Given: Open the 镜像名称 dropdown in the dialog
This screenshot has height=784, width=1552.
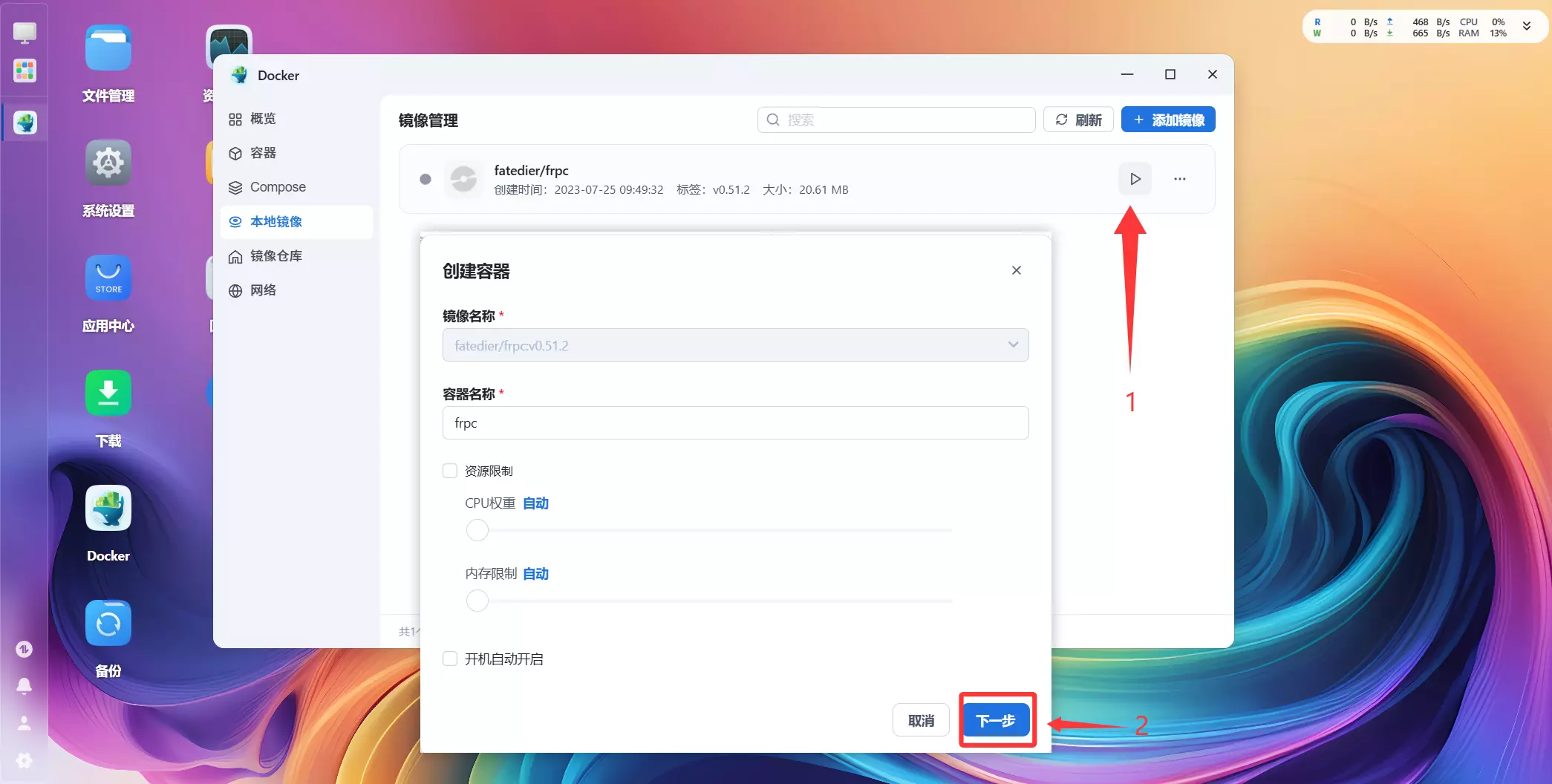Looking at the screenshot, I should click(1012, 344).
